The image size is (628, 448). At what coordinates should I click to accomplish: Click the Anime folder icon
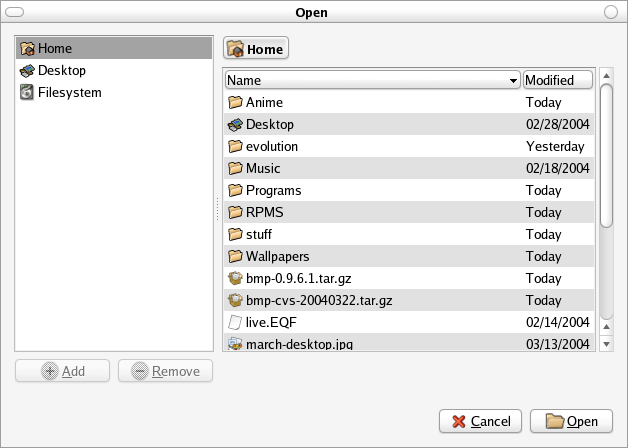pos(235,102)
